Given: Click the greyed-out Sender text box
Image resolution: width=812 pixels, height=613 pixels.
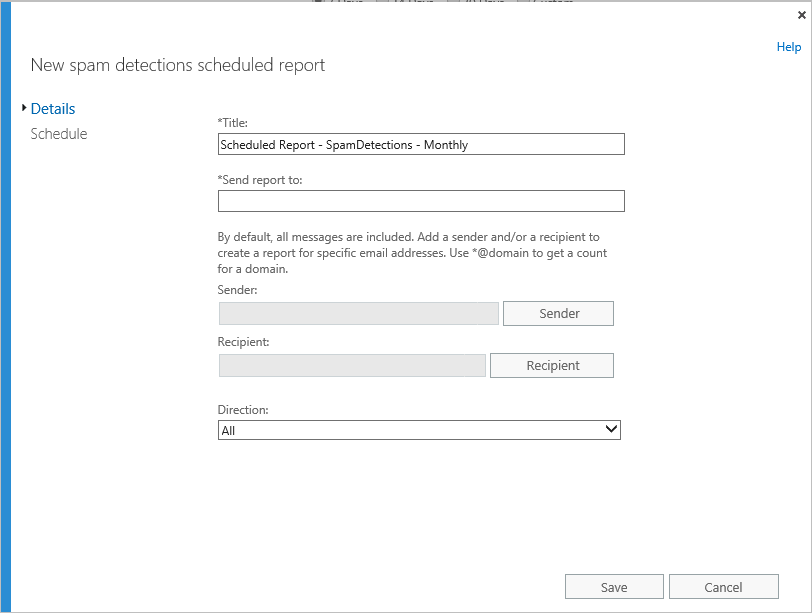Looking at the screenshot, I should pos(358,314).
